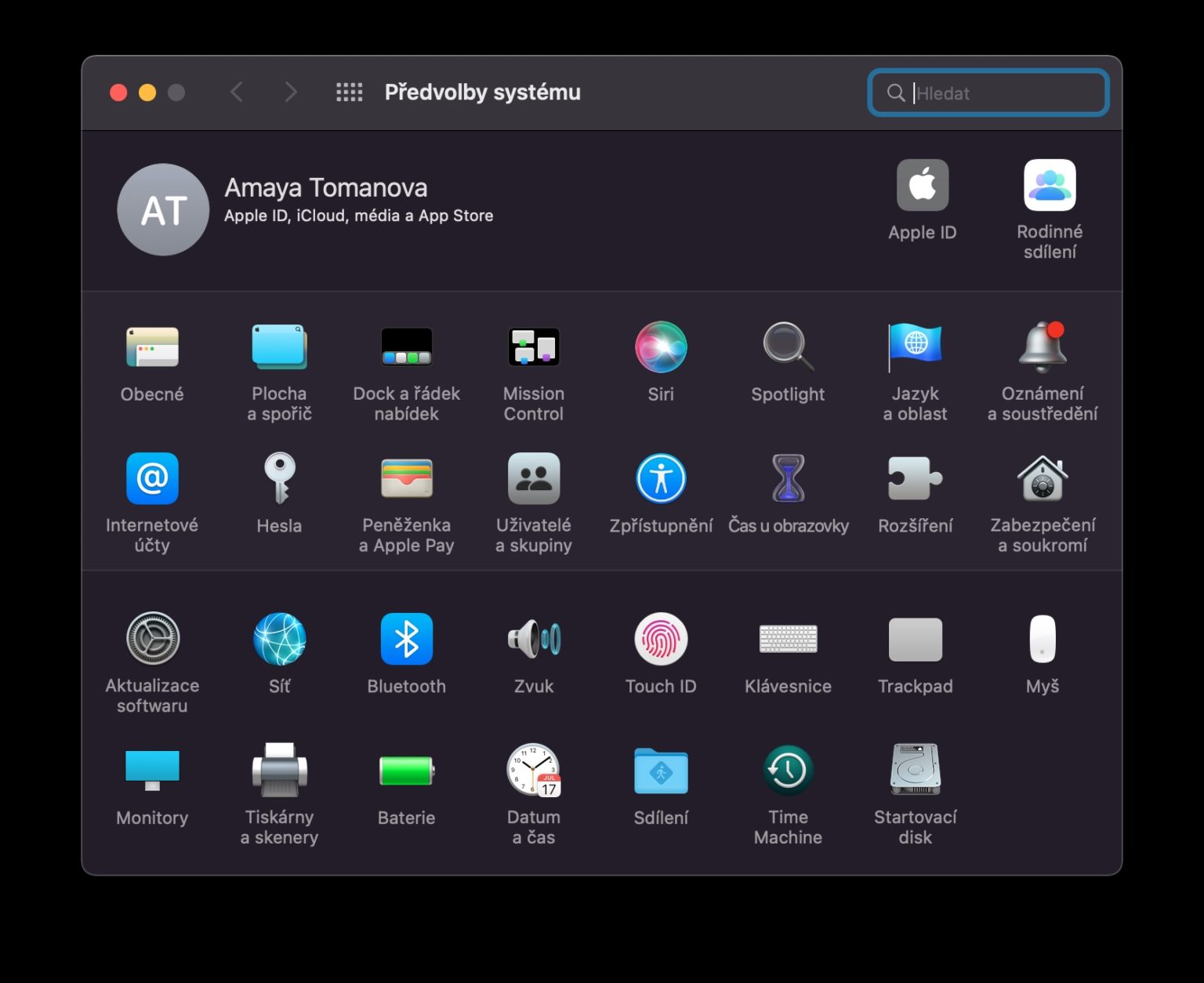
Task: Go back with the left chevron
Action: coord(237,92)
